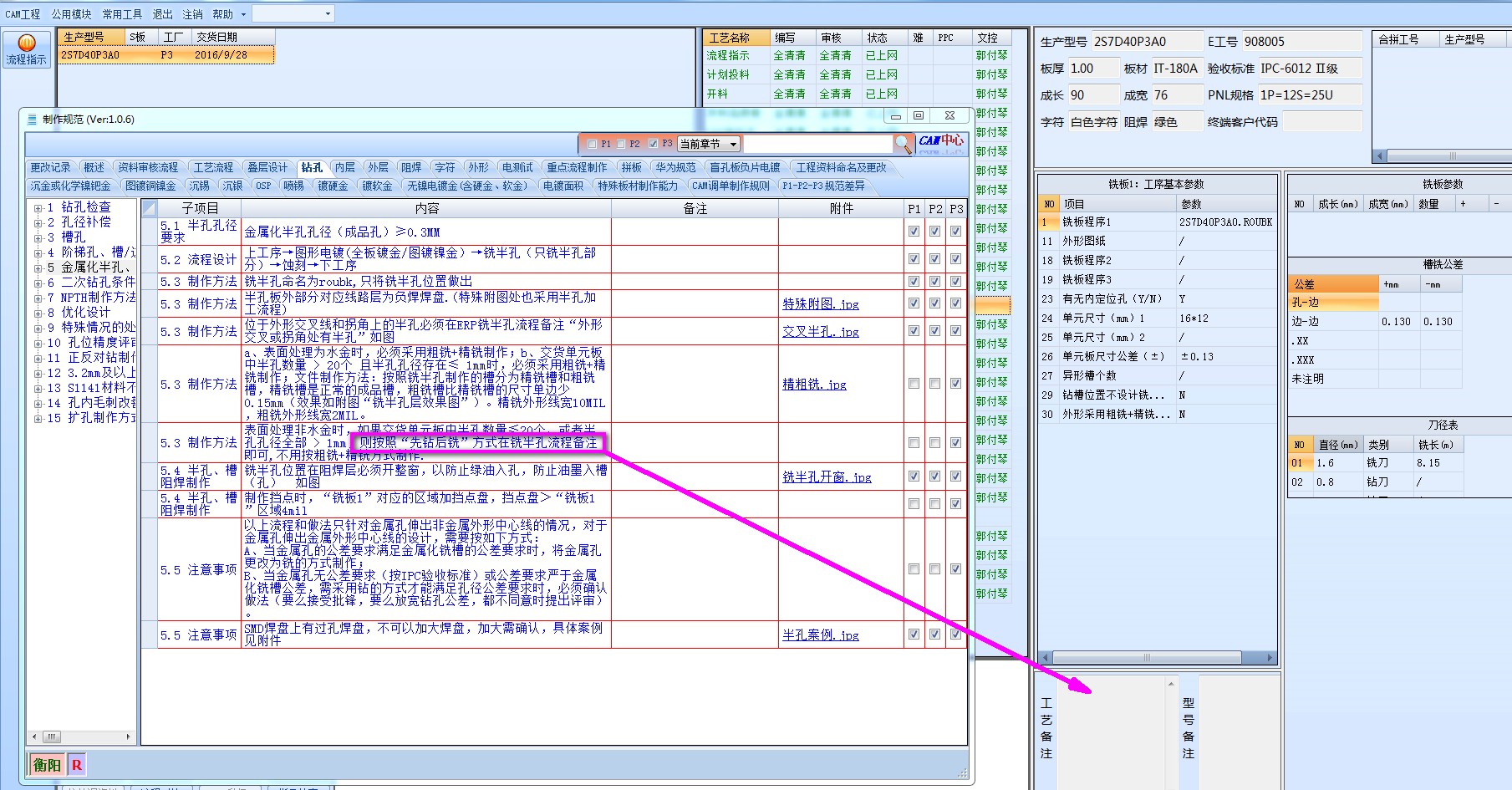Open the empty combo box in menu bar
Viewport: 1512px width, 790px height.
click(293, 13)
